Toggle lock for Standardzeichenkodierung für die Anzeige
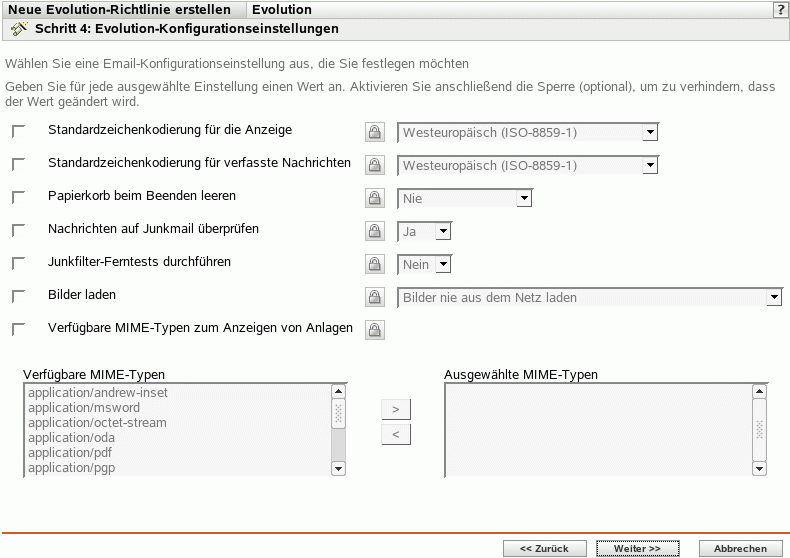Image resolution: width=790 pixels, height=558 pixels. coord(374,132)
